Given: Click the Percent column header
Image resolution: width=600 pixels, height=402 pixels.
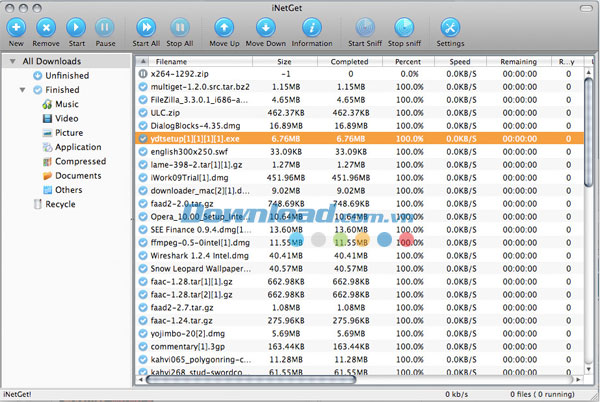Looking at the screenshot, I should pyautogui.click(x=408, y=62).
